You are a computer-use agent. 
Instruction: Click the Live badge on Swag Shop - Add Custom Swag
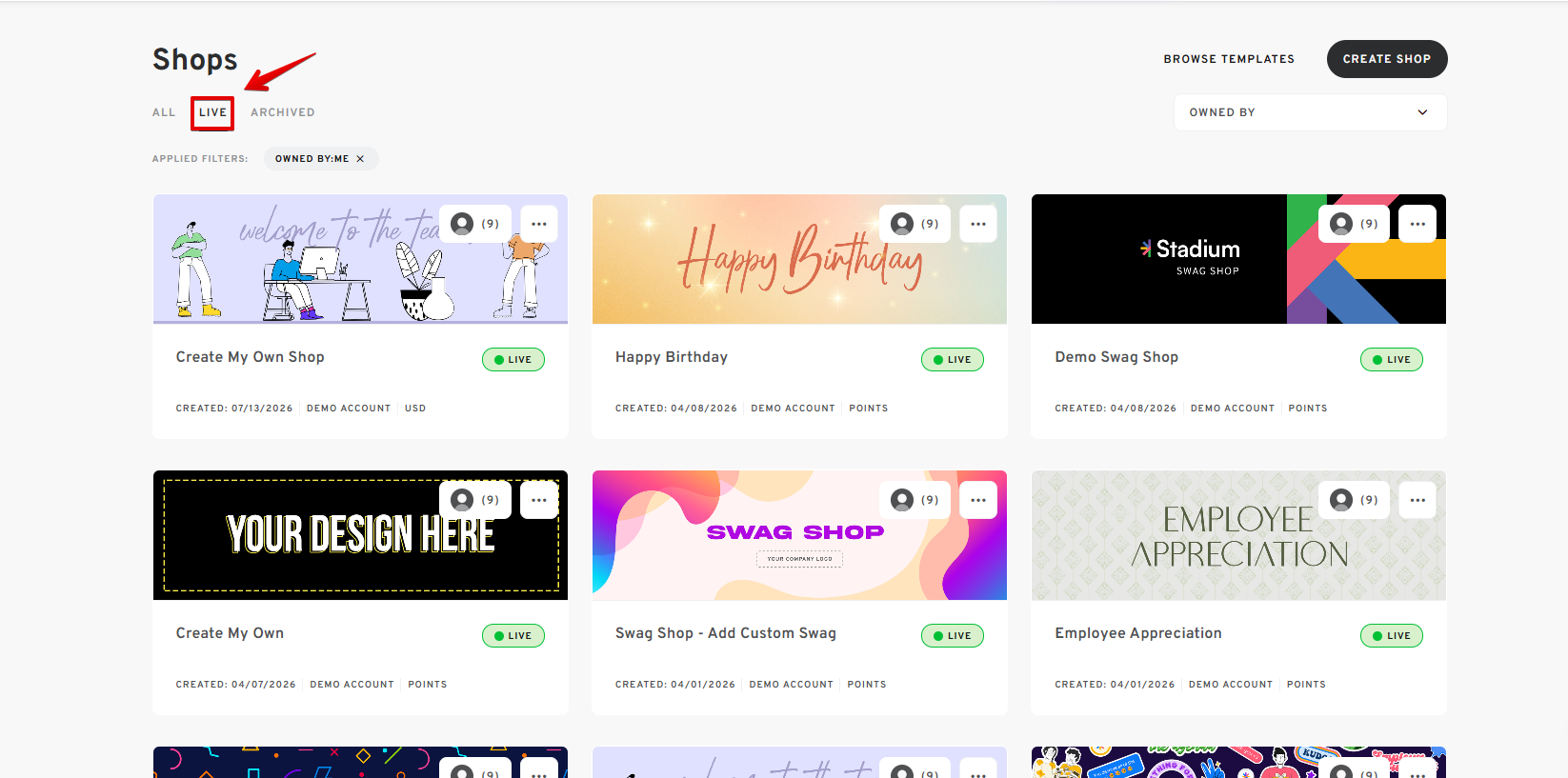[x=953, y=636]
